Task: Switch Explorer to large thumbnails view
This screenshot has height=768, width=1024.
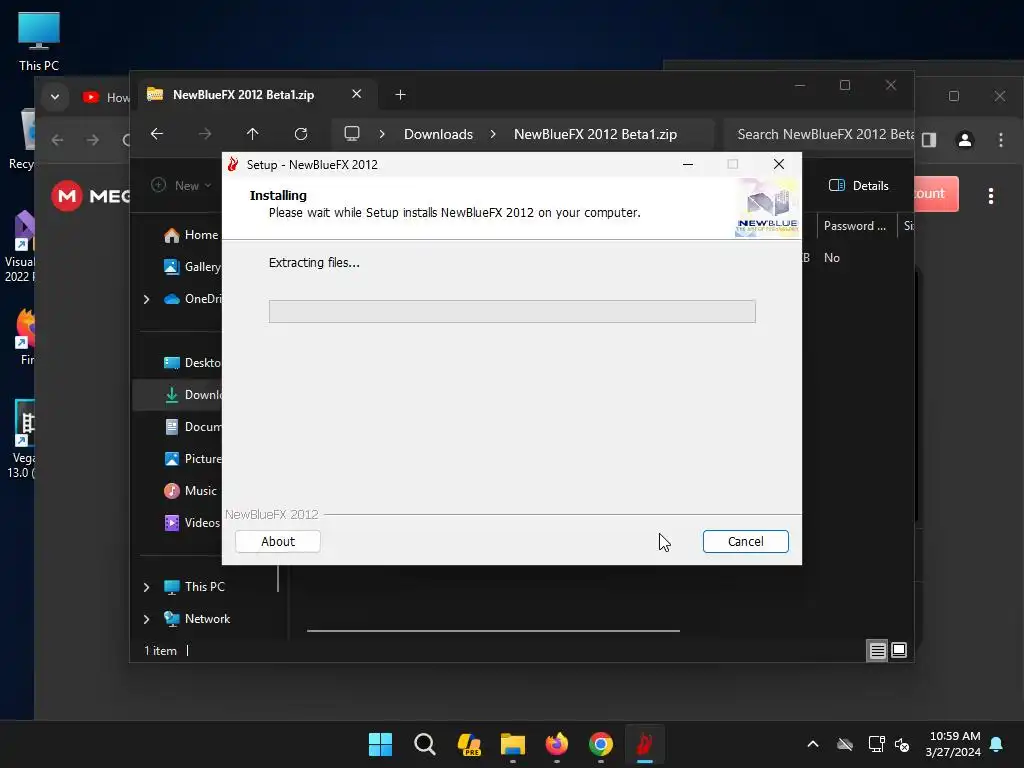Action: click(899, 650)
